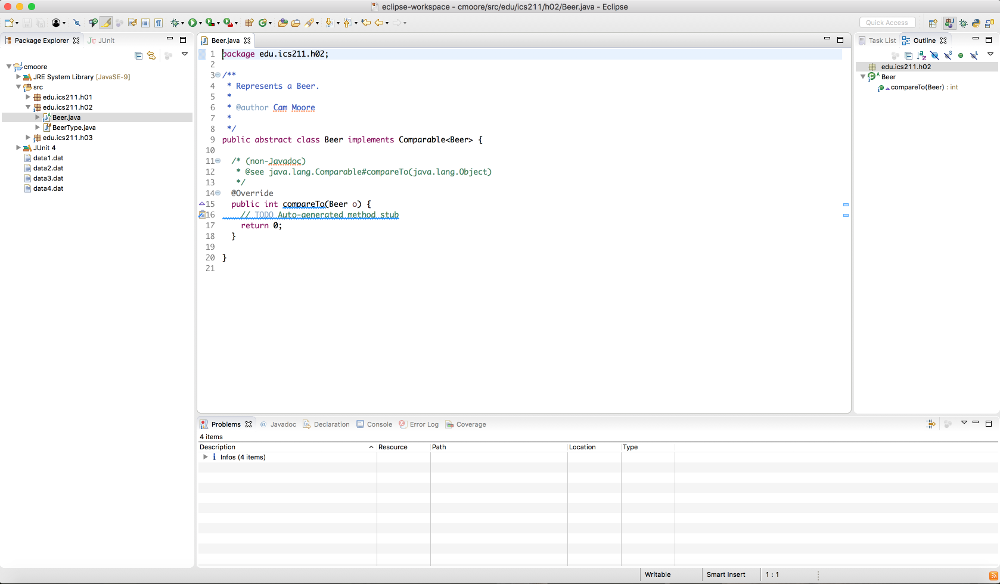Click the green Run button in toolbar

(192, 22)
